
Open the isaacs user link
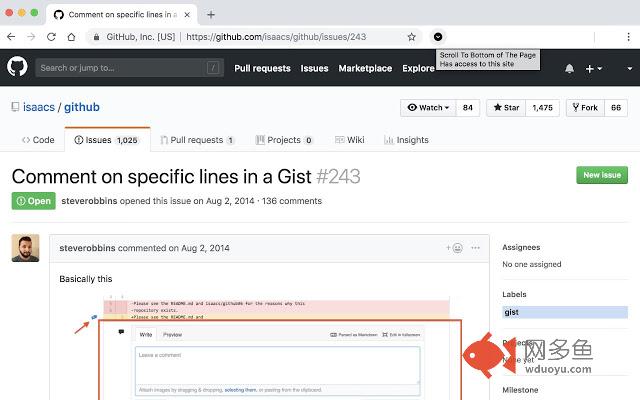(x=39, y=107)
